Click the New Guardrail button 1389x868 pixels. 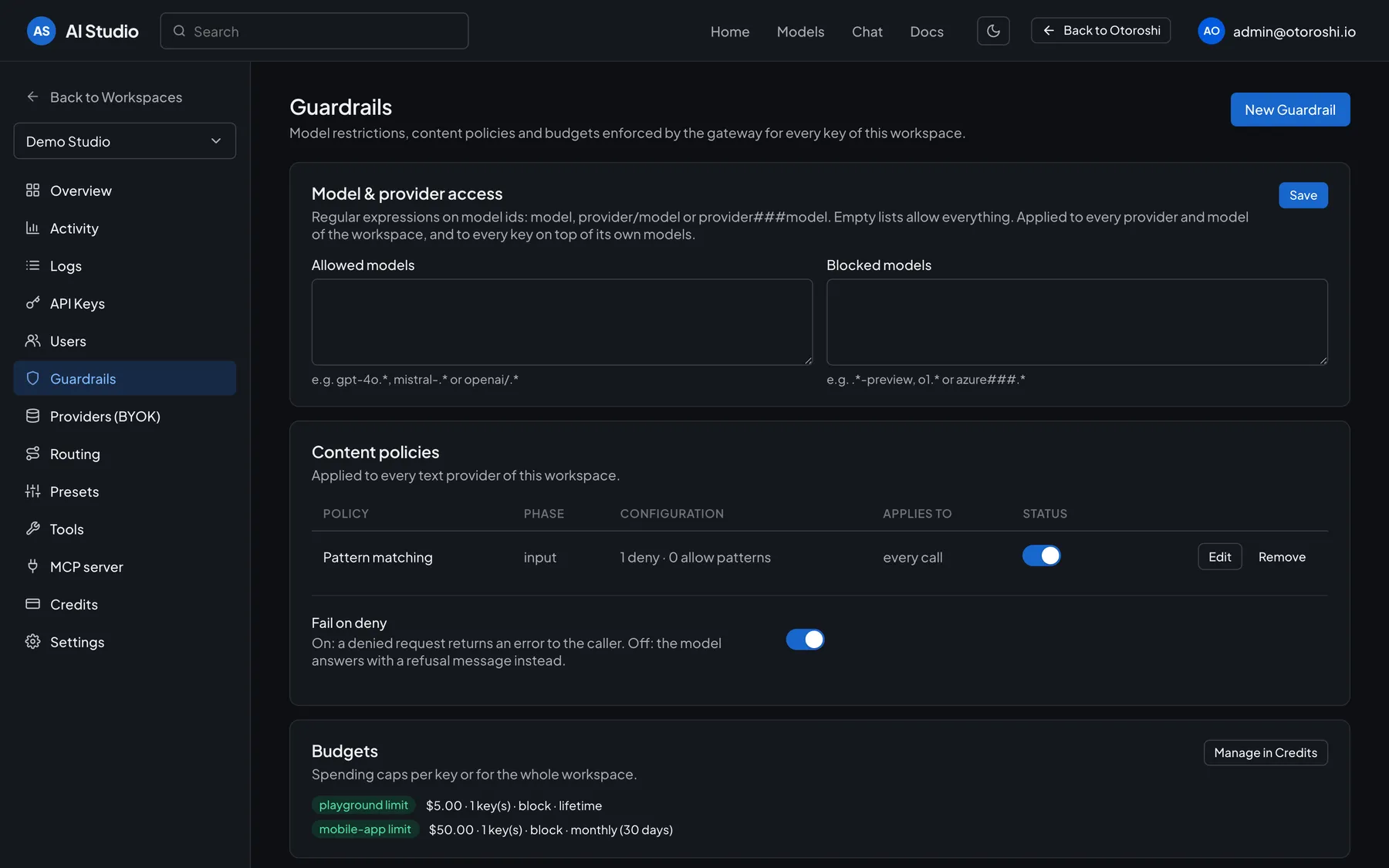(1290, 110)
